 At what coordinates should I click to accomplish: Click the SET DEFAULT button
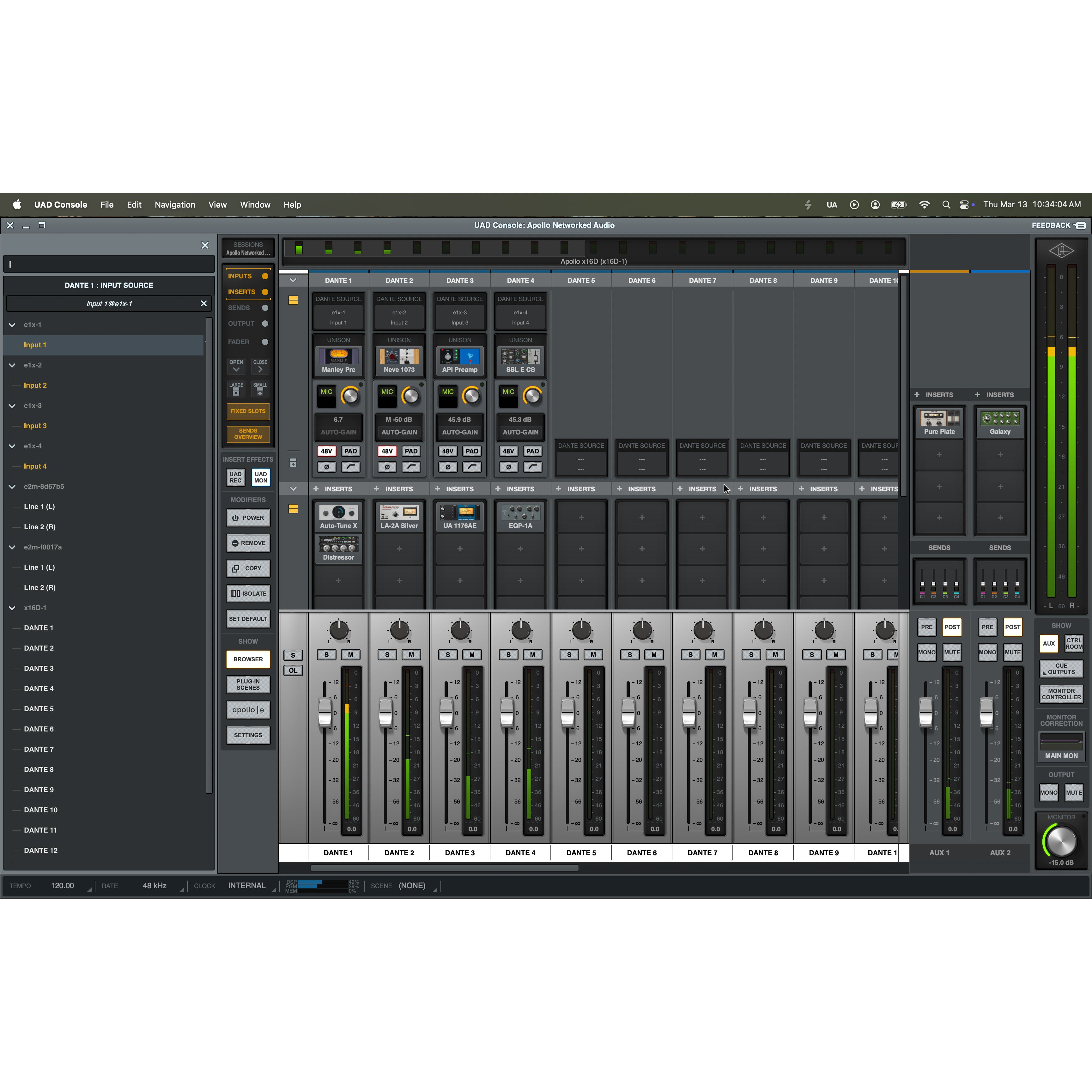(x=248, y=619)
